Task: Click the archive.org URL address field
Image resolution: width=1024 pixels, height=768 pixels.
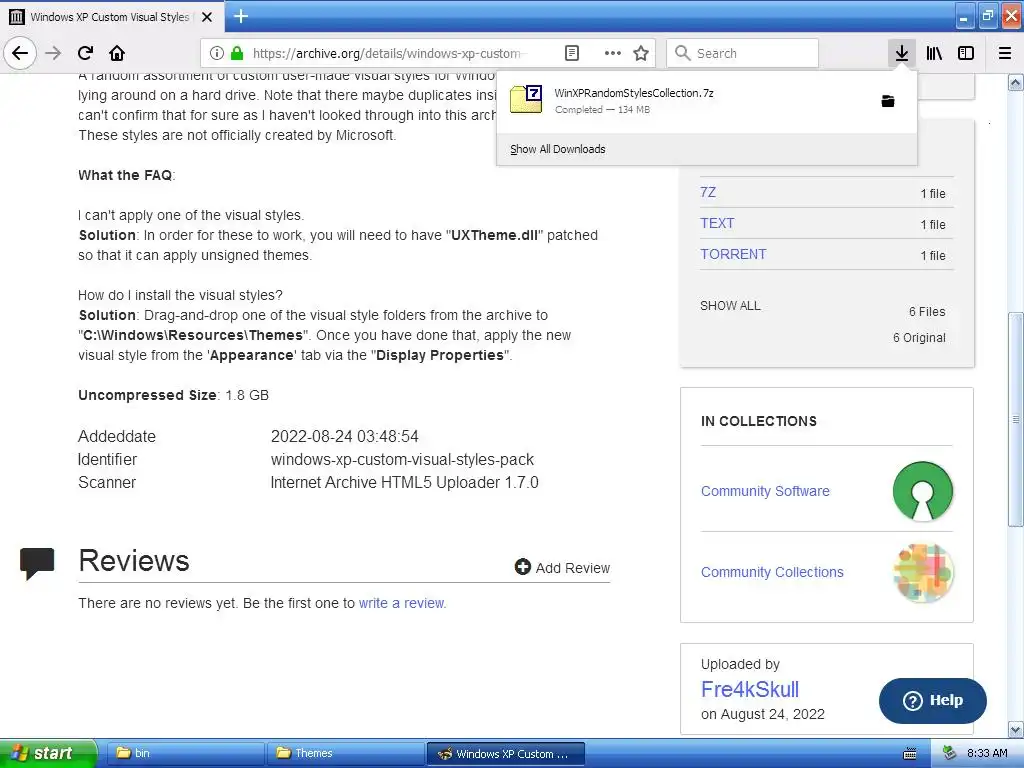Action: [387, 54]
